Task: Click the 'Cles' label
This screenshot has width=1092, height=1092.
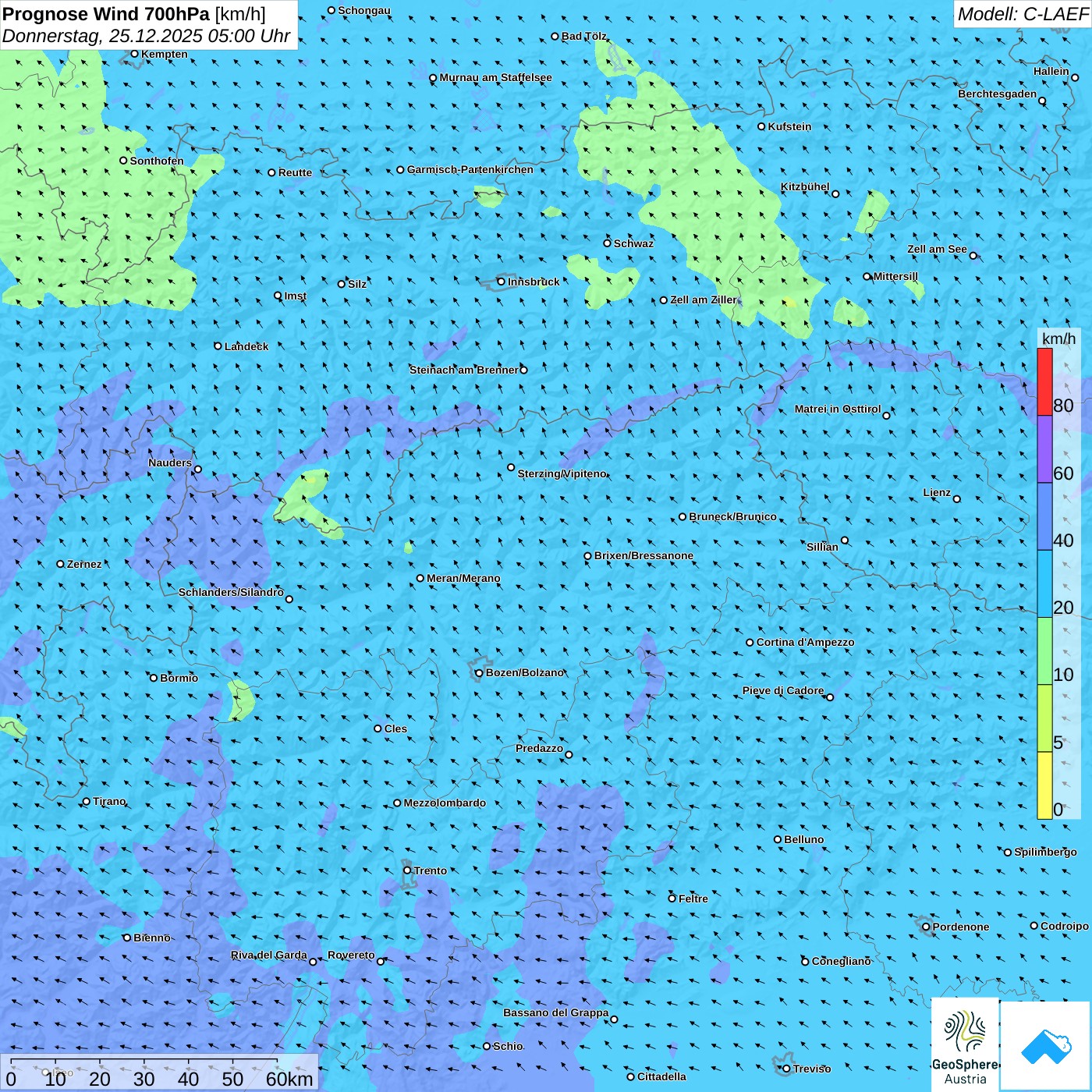Action: pos(395,729)
